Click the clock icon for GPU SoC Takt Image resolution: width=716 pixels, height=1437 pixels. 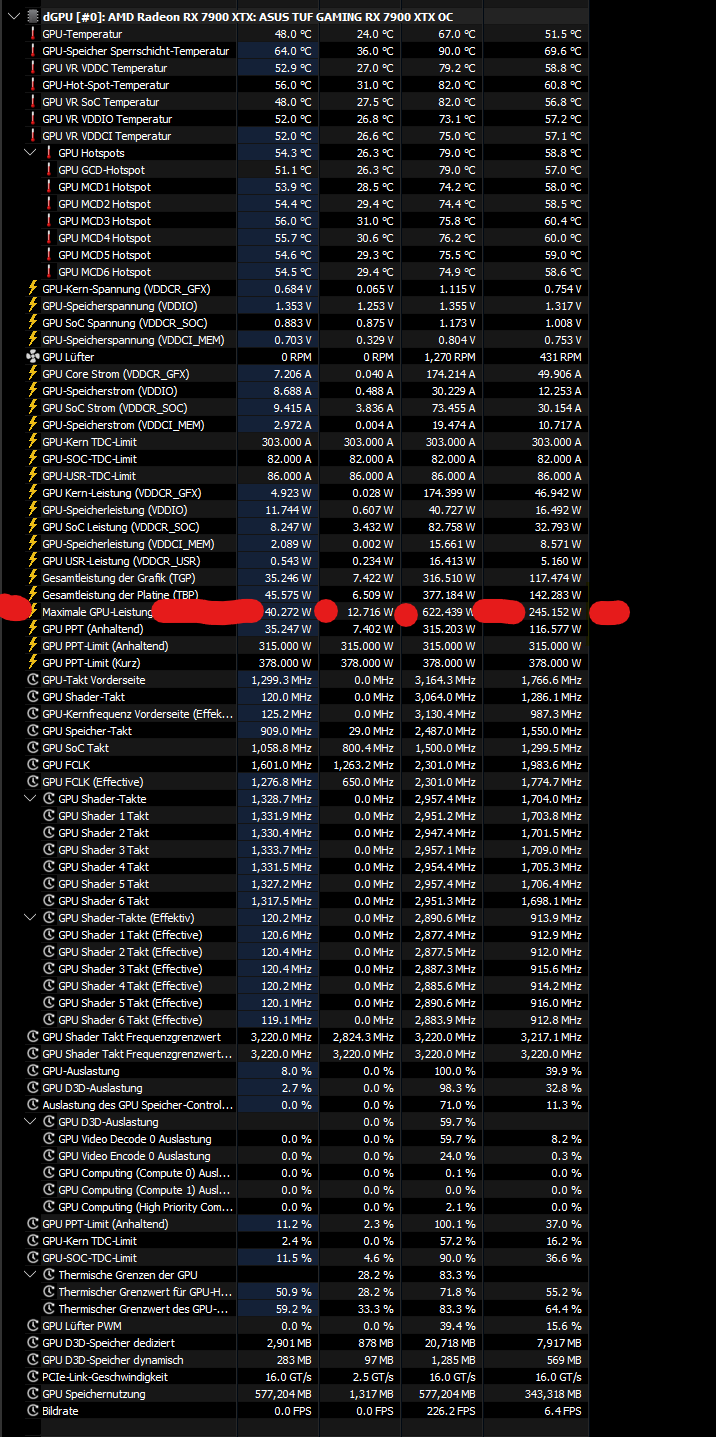coord(33,748)
